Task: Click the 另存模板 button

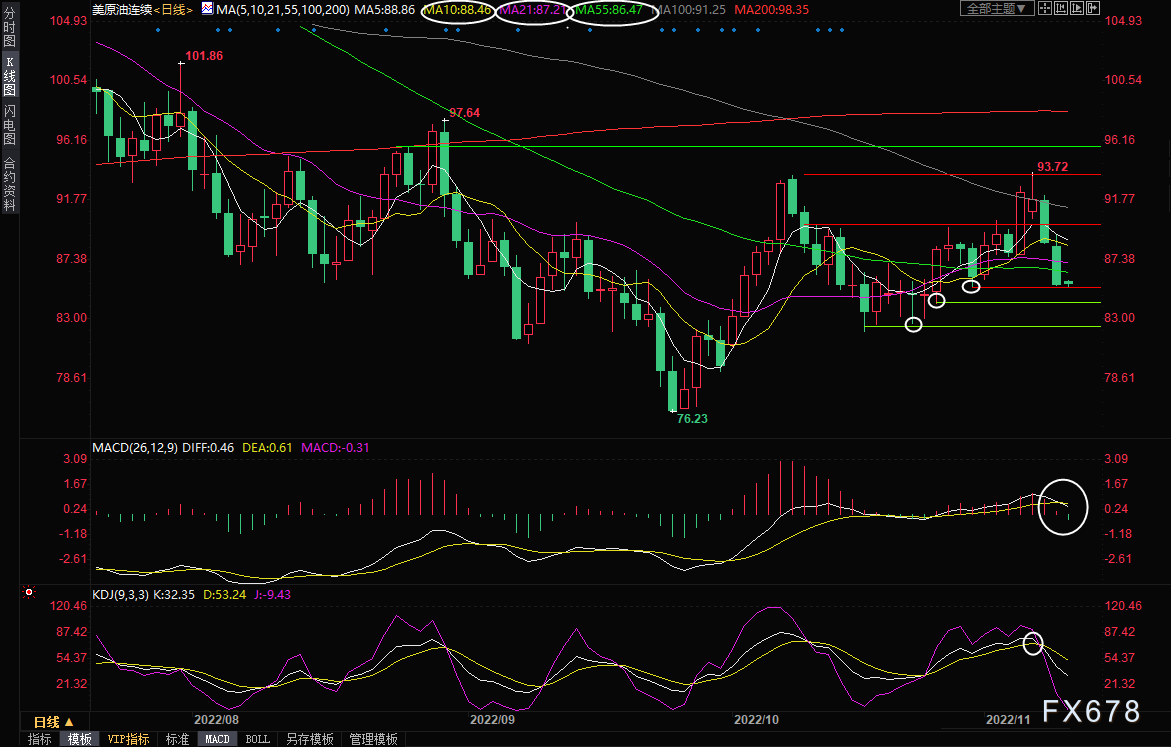Action: [310, 739]
